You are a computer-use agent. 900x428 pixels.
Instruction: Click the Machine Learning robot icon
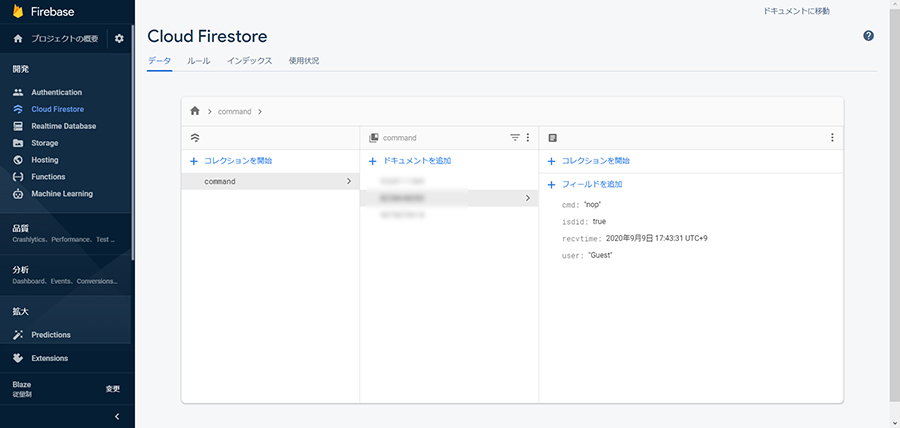[x=18, y=194]
